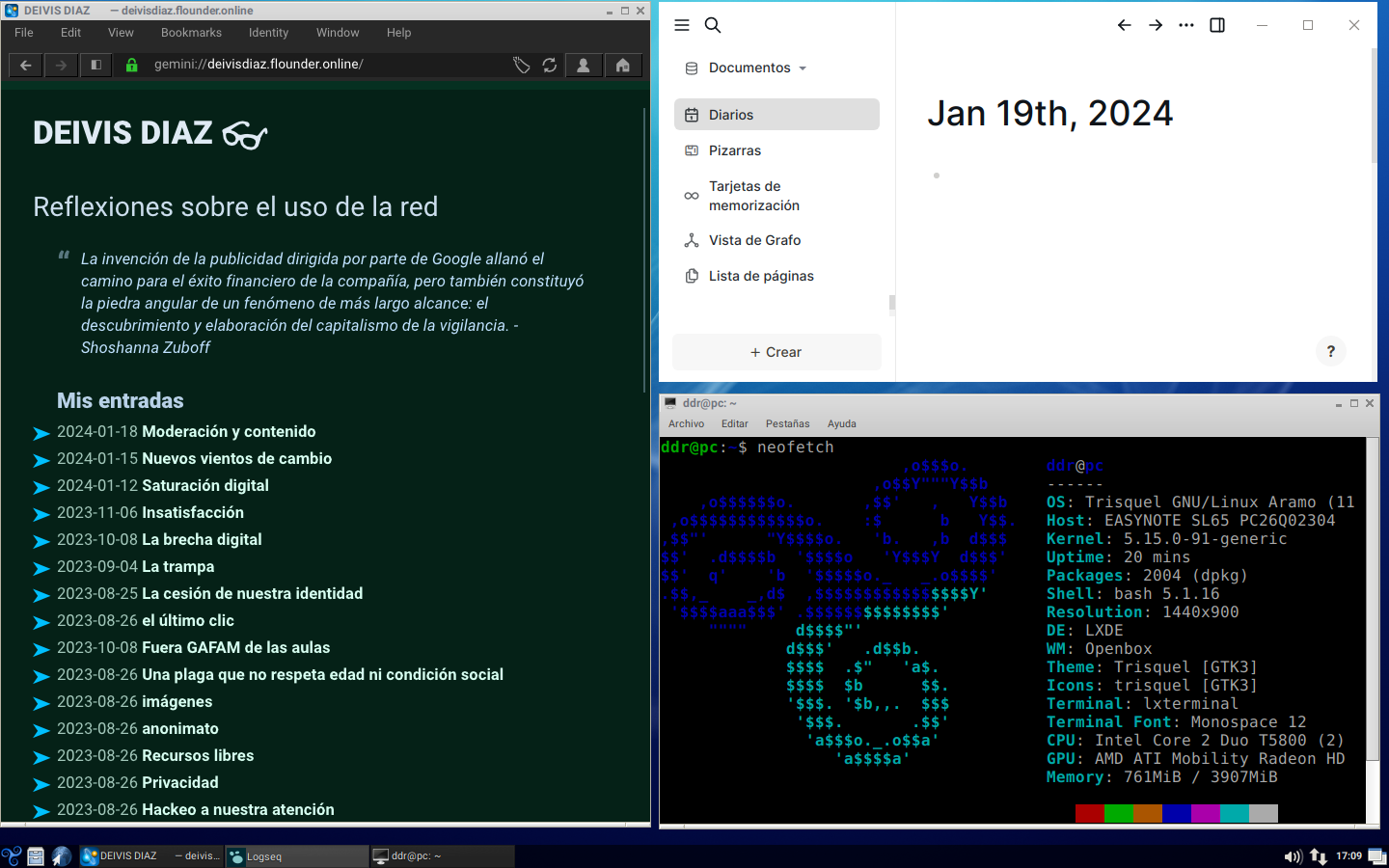Image resolution: width=1389 pixels, height=868 pixels.
Task: Toggle the Lagrange sidebar panel button
Action: 95,65
